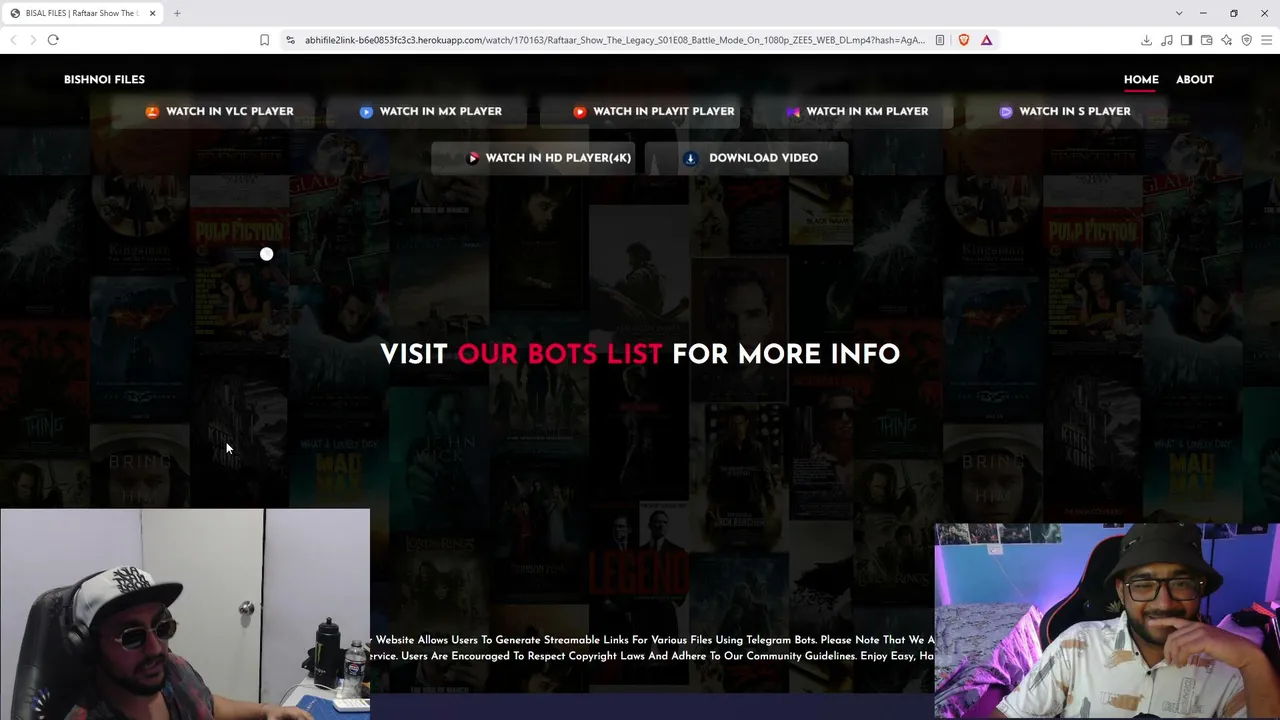Open the browser hamburger main menu
The image size is (1280, 720).
tap(1266, 40)
